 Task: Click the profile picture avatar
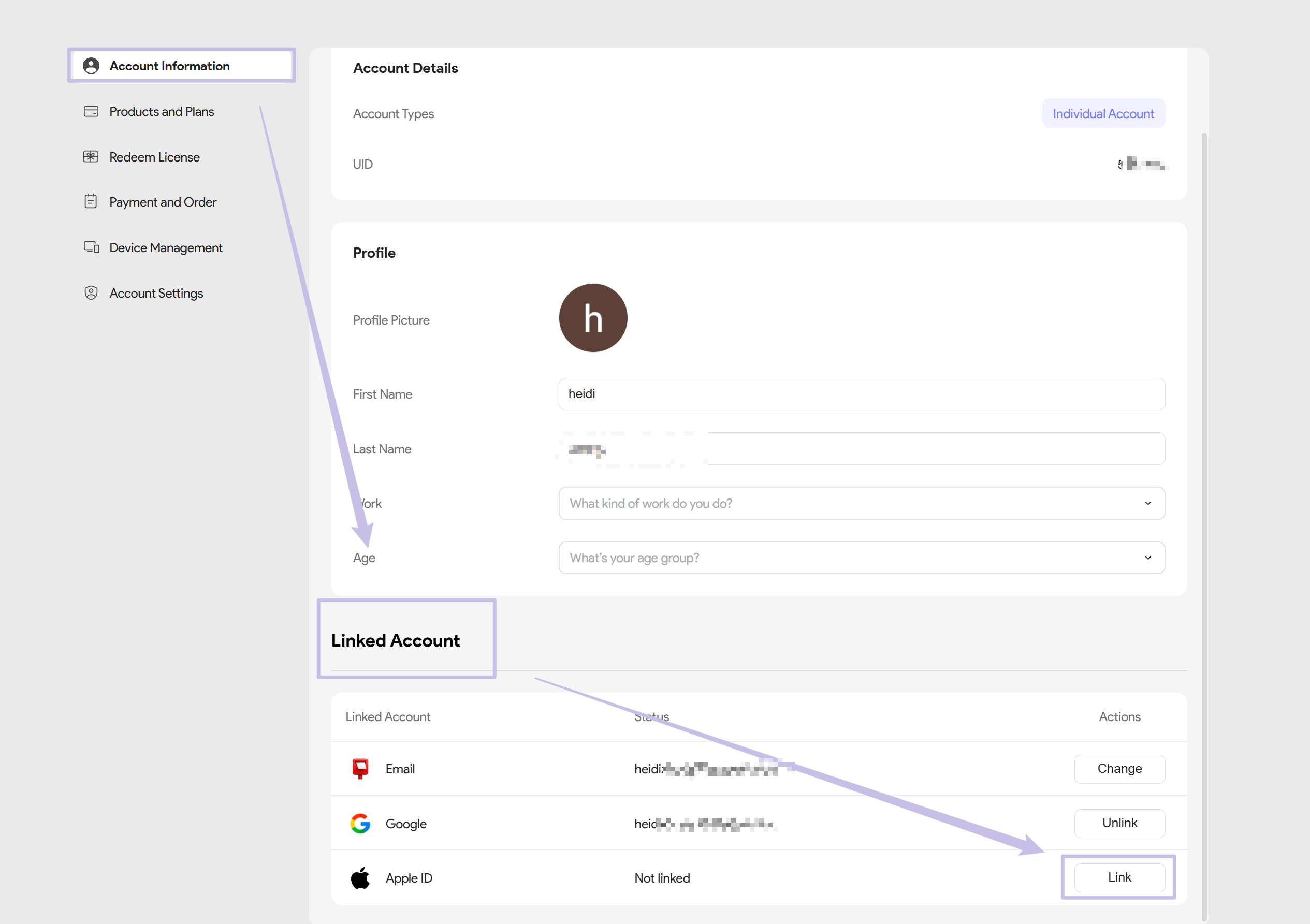click(x=593, y=318)
